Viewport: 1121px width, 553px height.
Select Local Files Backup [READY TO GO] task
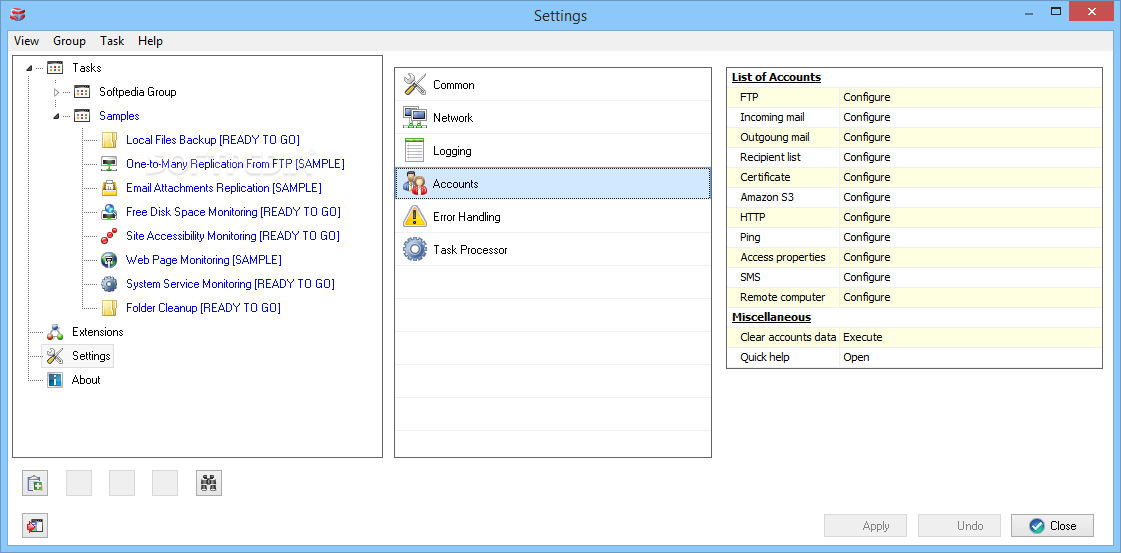[x=212, y=140]
